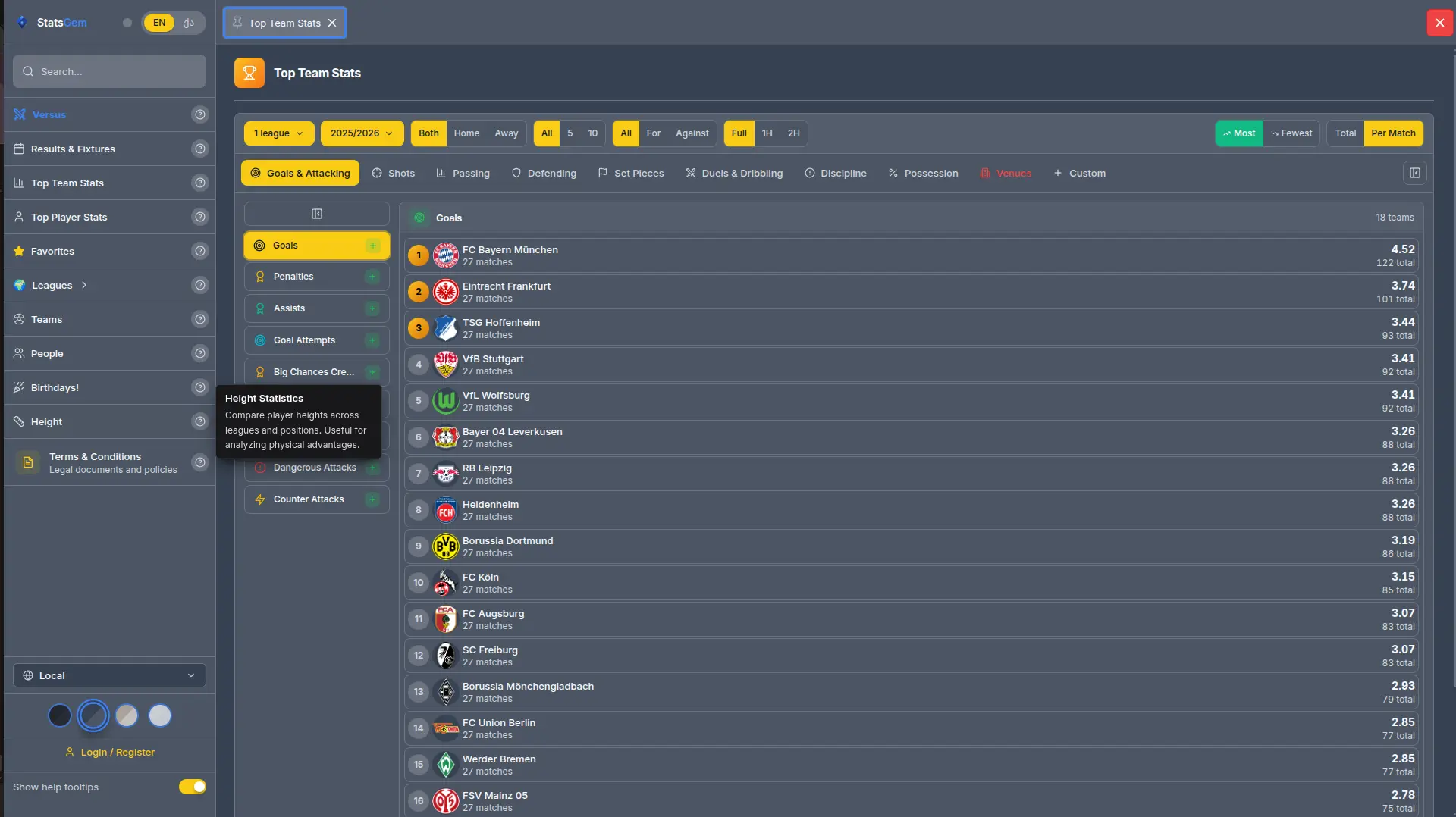This screenshot has width=1456, height=817.
Task: Click the plus icon on Counter Attacks stat
Action: click(x=372, y=499)
